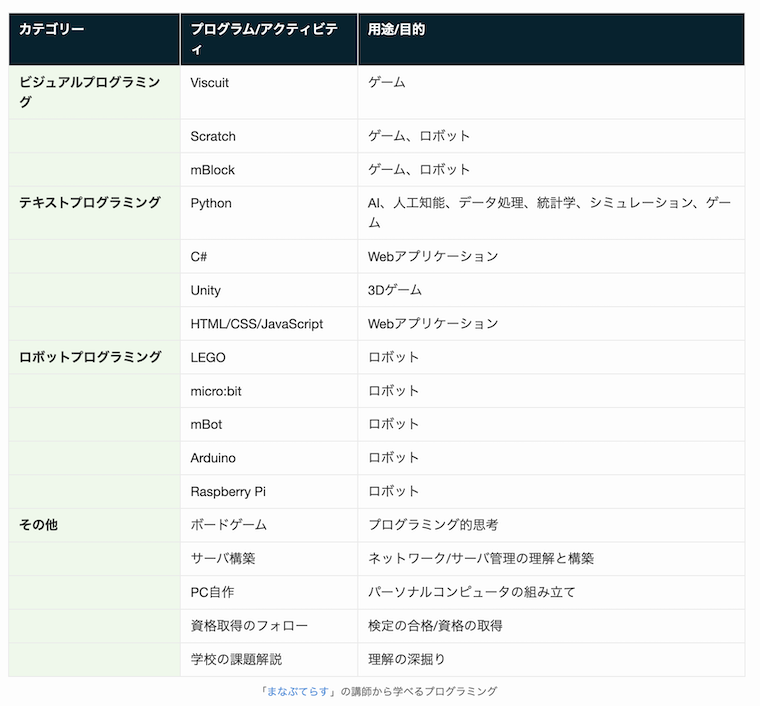The image size is (760, 706).
Task: Select the 検定の合格/資格の取得 cell
Action: [551, 626]
